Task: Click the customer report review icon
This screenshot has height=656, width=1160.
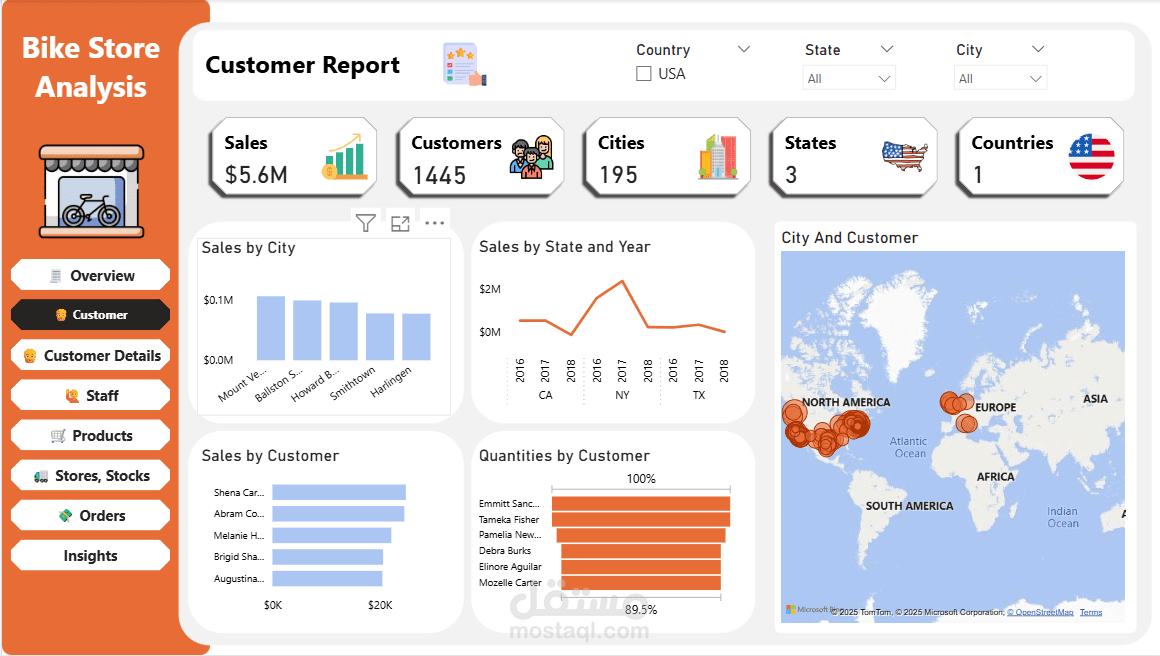Action: point(465,64)
